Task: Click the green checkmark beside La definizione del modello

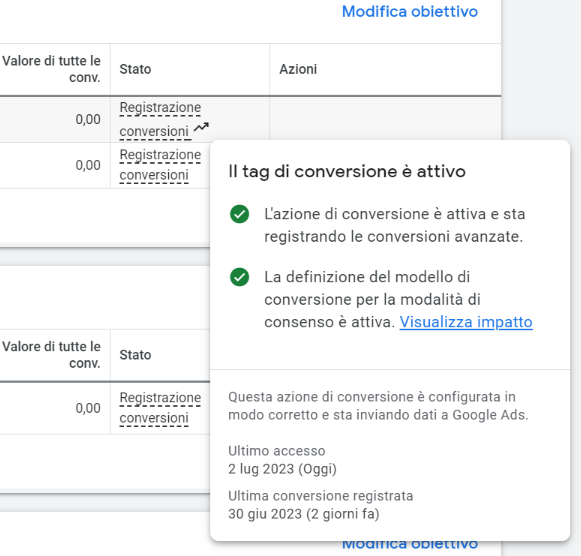Action: [239, 277]
